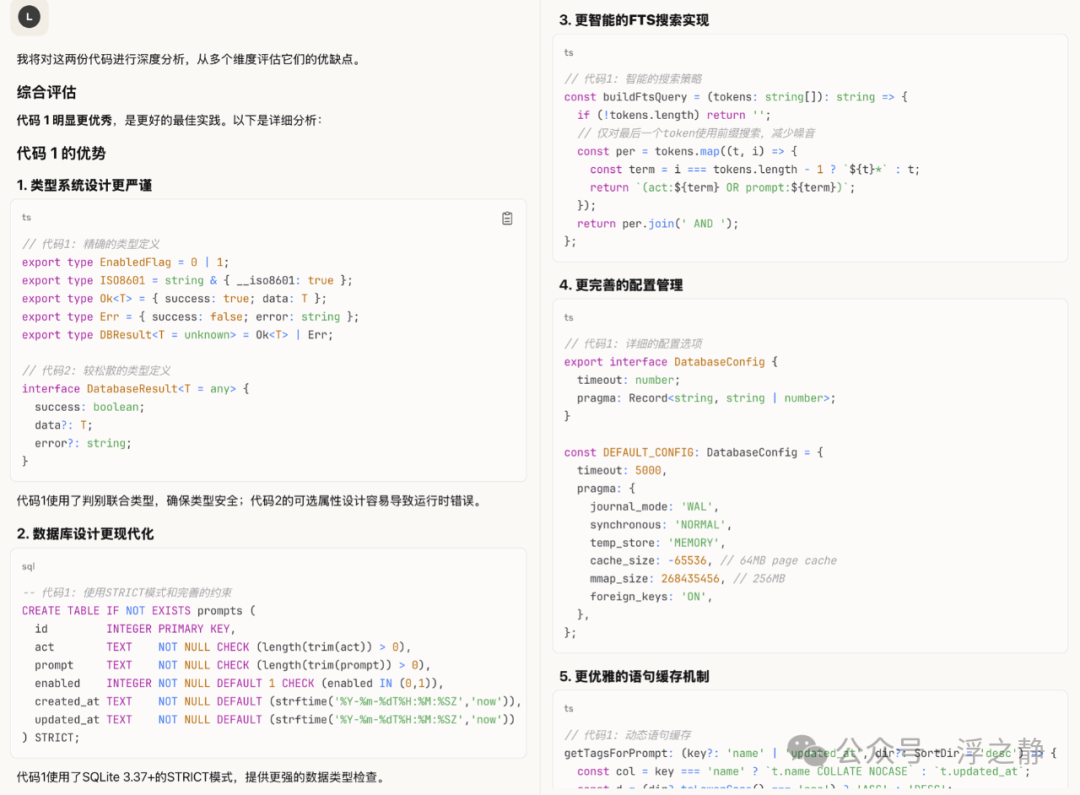Click the "created_at TEXT NOT NULL DEFAULT" row
The width and height of the screenshot is (1080, 795).
pos(278,701)
